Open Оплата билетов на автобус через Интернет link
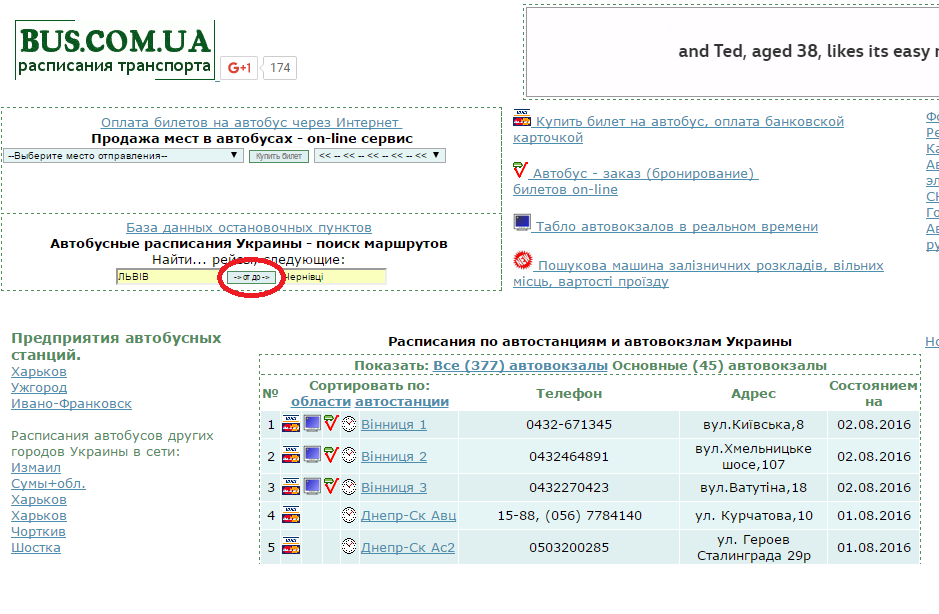Image resolution: width=939 pixels, height=614 pixels. coord(251,122)
